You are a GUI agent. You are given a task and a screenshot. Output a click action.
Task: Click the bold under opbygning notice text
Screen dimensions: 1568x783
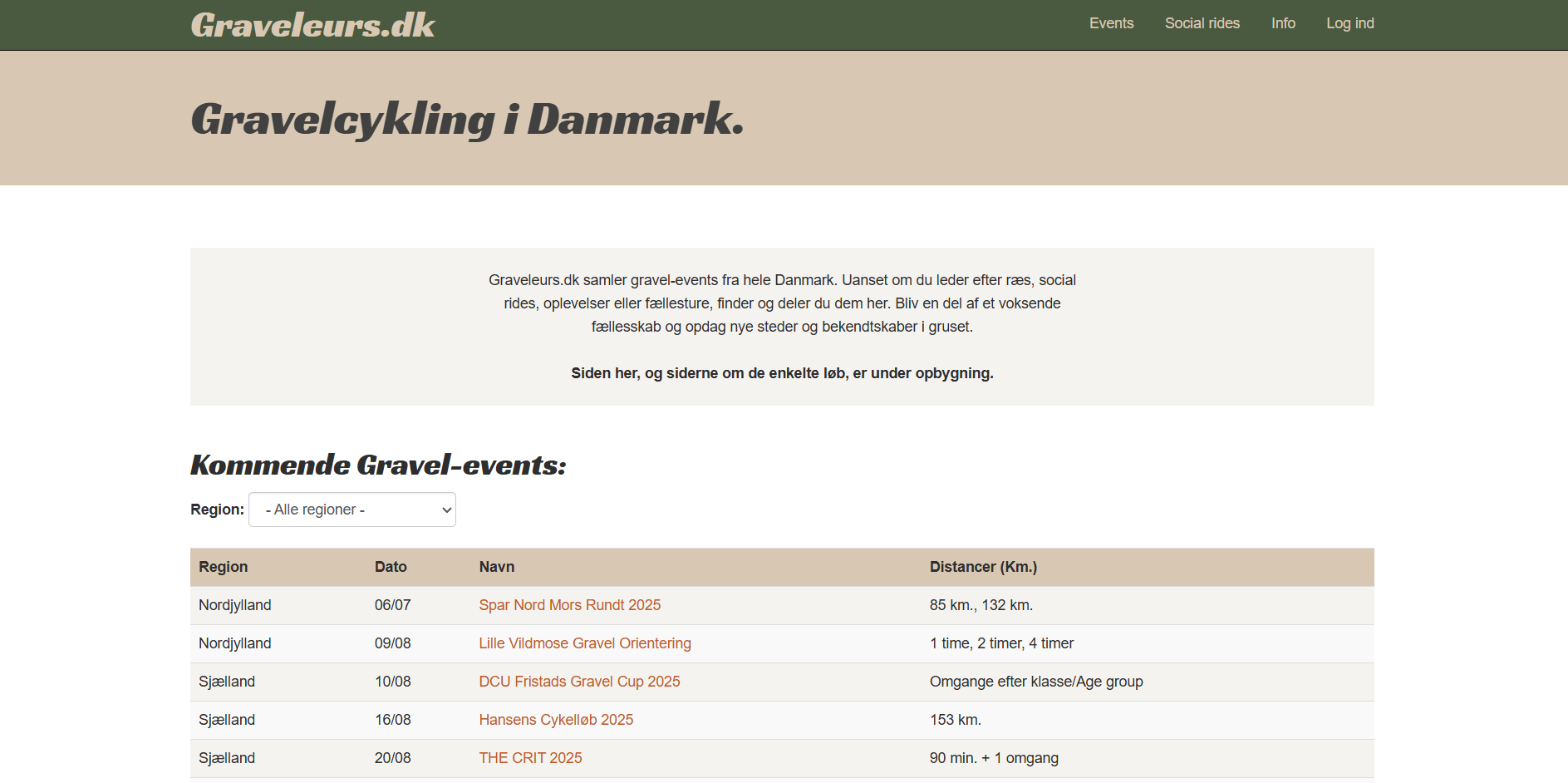coord(782,373)
